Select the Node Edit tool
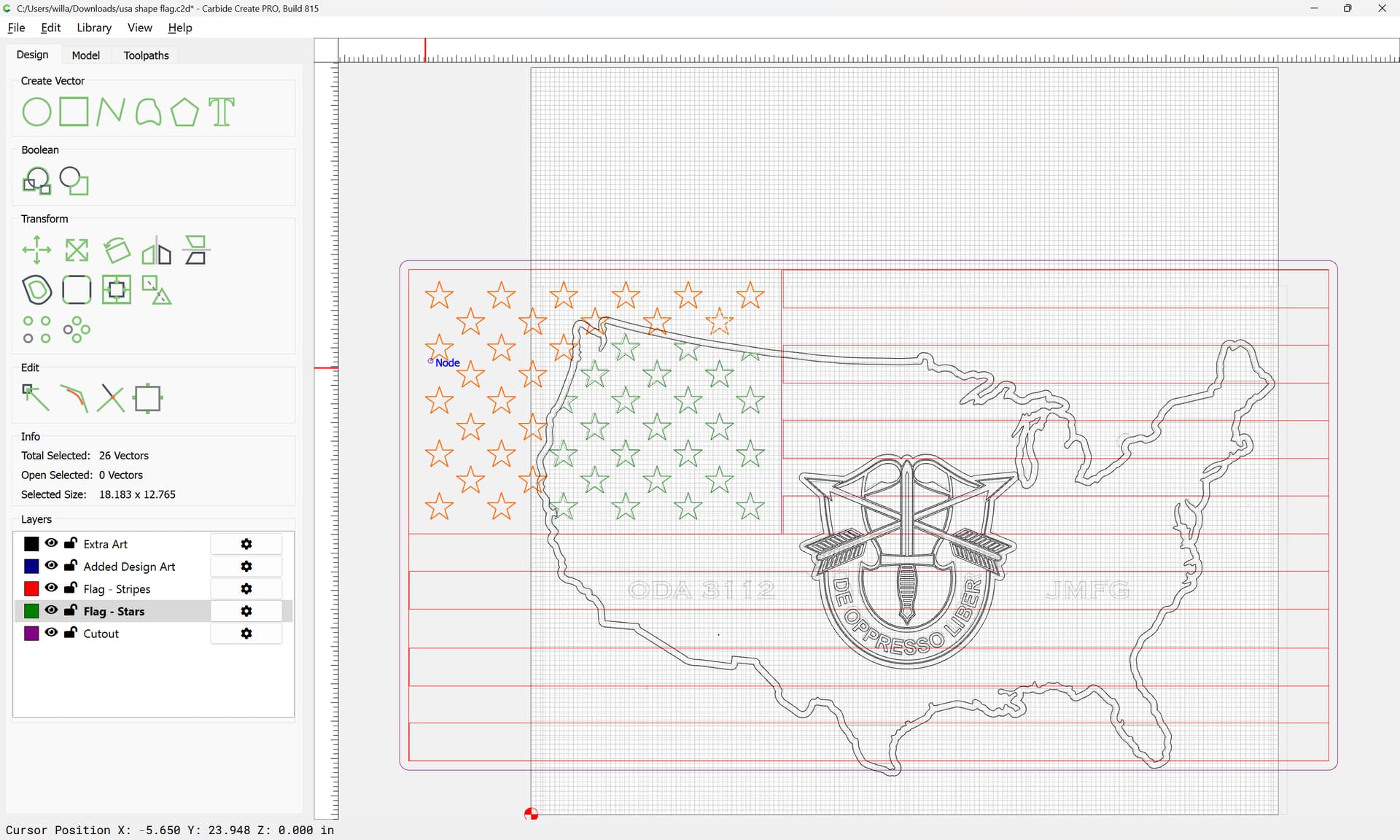Viewport: 1400px width, 840px height. coord(36,398)
